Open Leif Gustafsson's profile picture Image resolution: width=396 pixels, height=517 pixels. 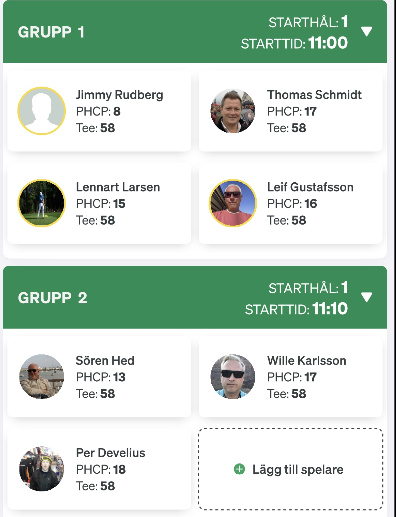point(233,203)
